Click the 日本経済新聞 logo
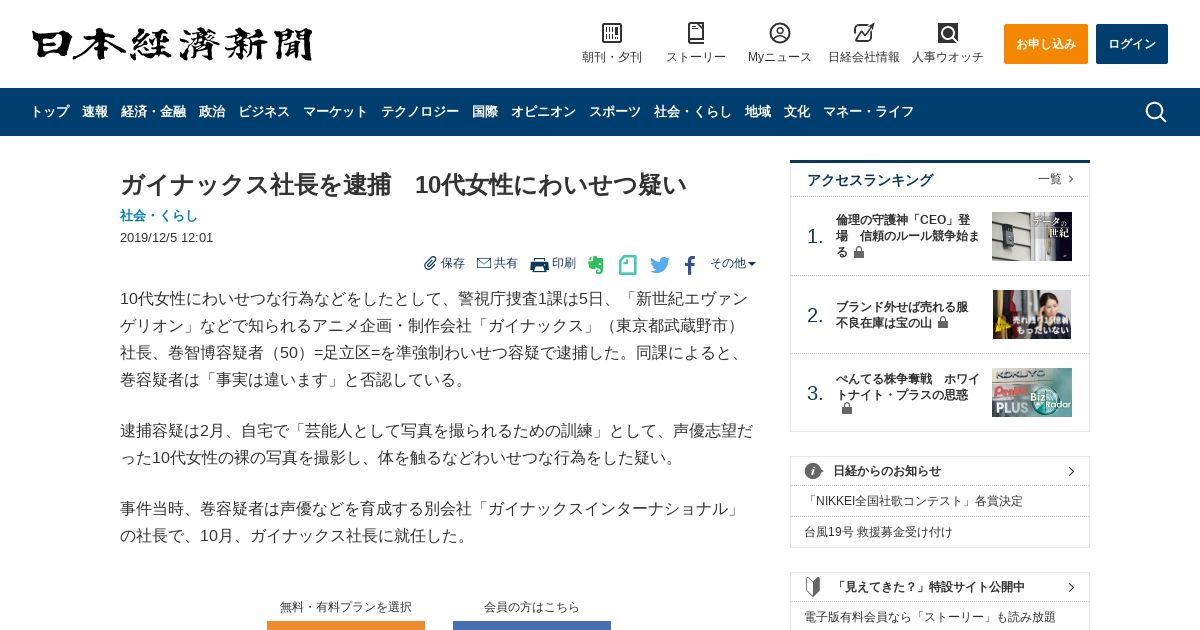Image resolution: width=1200 pixels, height=630 pixels. pyautogui.click(x=172, y=44)
